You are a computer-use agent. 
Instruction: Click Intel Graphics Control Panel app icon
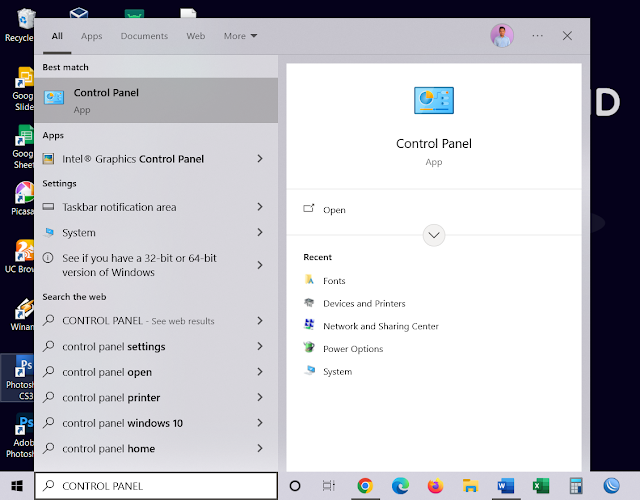point(49,159)
